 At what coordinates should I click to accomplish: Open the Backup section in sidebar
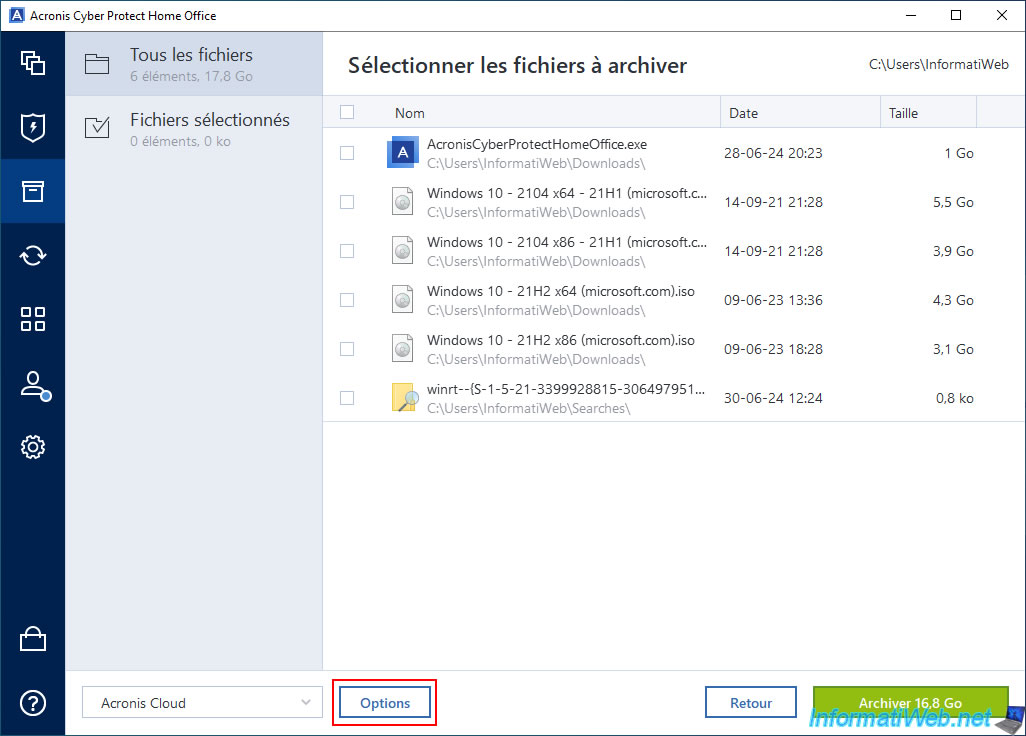(32, 62)
